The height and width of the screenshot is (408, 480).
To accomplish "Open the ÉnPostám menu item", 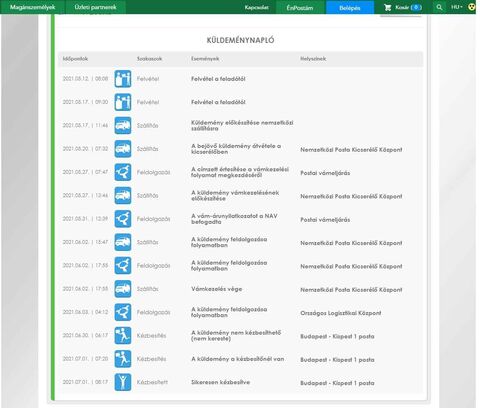I will coord(300,7).
